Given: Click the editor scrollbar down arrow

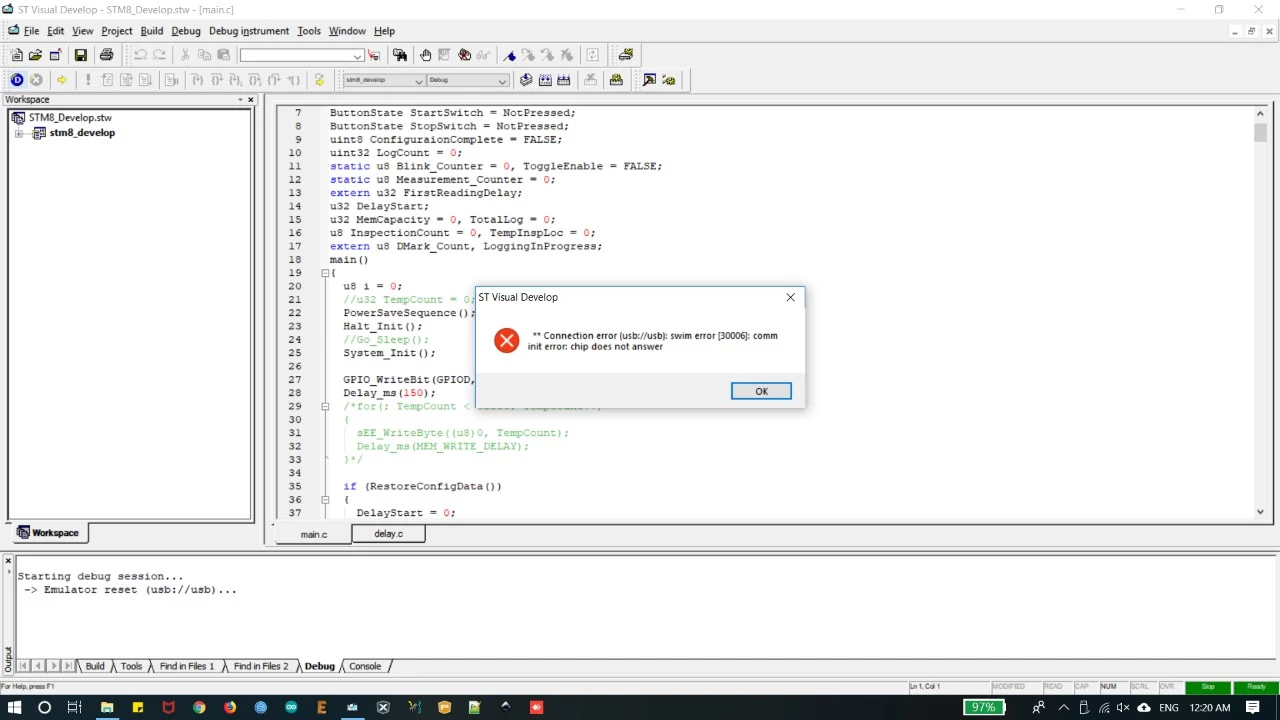Looking at the screenshot, I should [x=1260, y=512].
